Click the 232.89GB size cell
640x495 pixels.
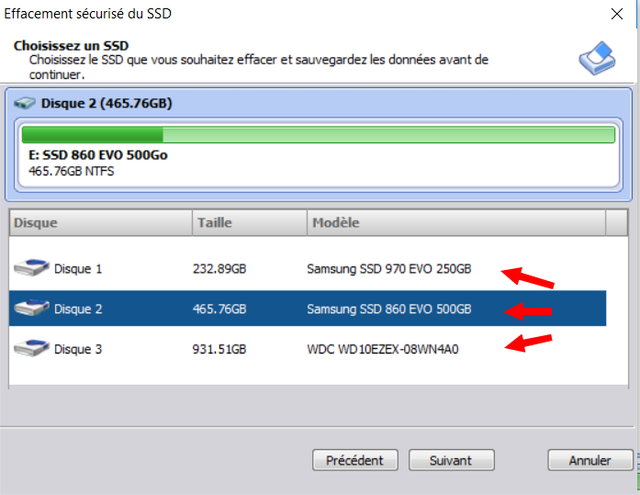pyautogui.click(x=220, y=269)
